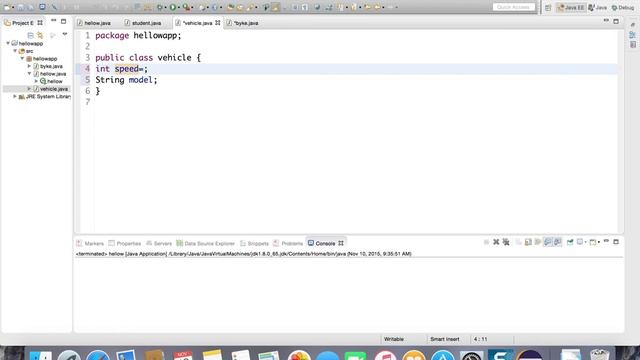640x360 pixels.
Task: Toggle console Scroll Lock icon
Action: click(x=528, y=242)
